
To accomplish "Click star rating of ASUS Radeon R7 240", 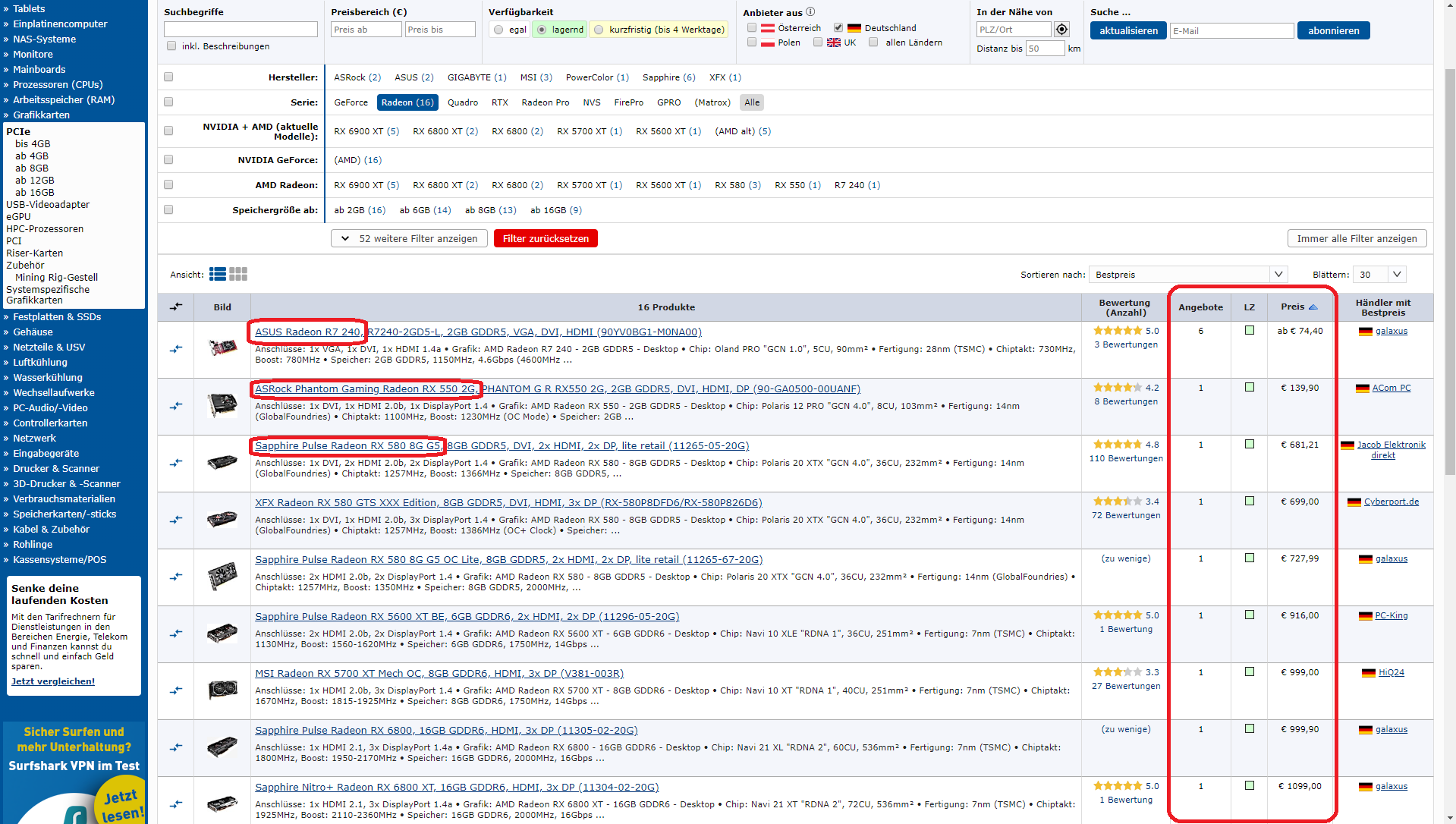I will [1118, 331].
